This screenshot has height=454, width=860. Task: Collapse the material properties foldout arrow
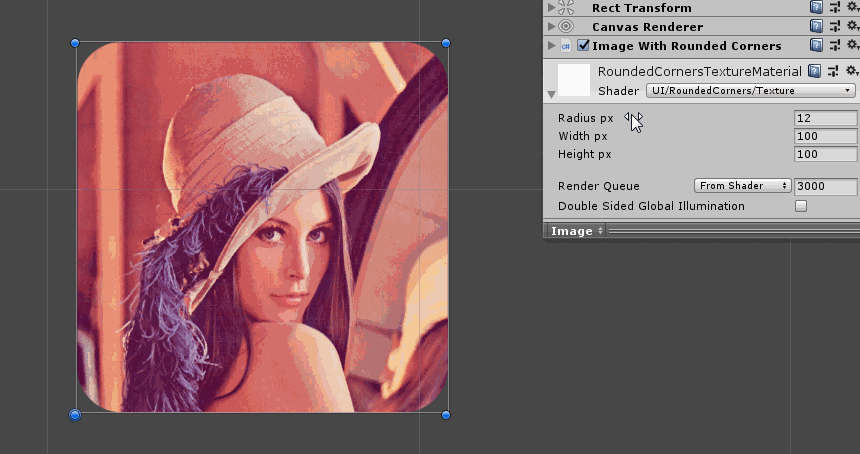click(x=551, y=95)
